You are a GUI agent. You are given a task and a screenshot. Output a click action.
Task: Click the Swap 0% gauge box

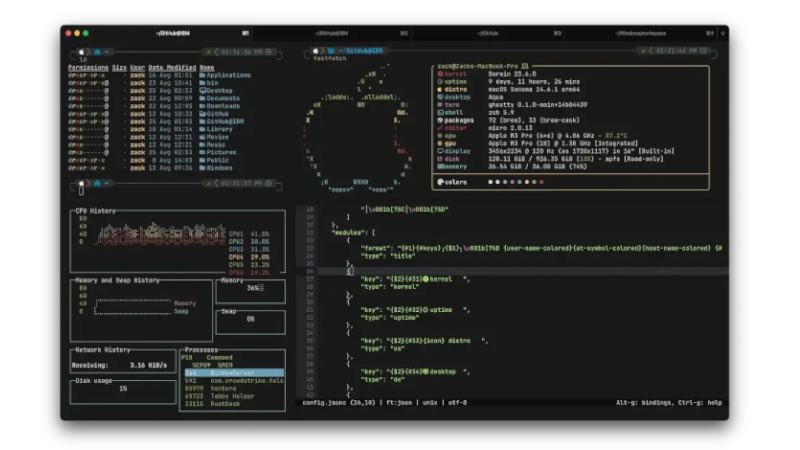click(x=251, y=322)
